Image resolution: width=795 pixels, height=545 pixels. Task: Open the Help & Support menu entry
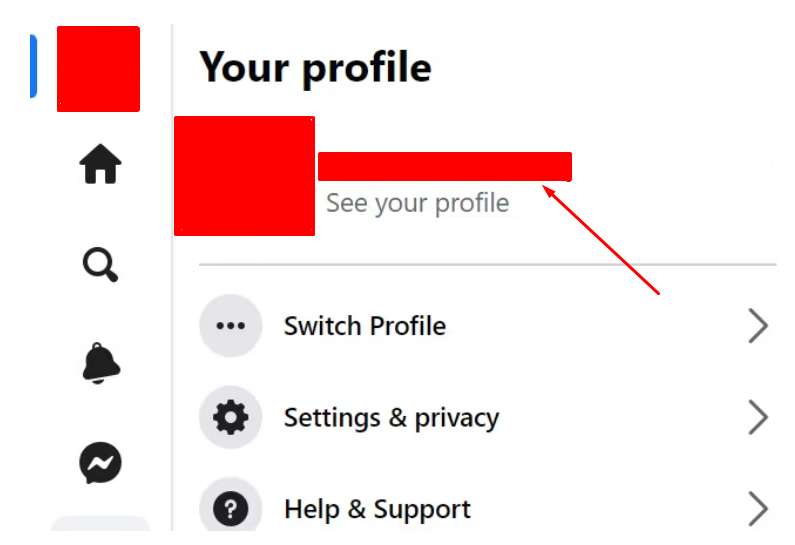coord(487,507)
